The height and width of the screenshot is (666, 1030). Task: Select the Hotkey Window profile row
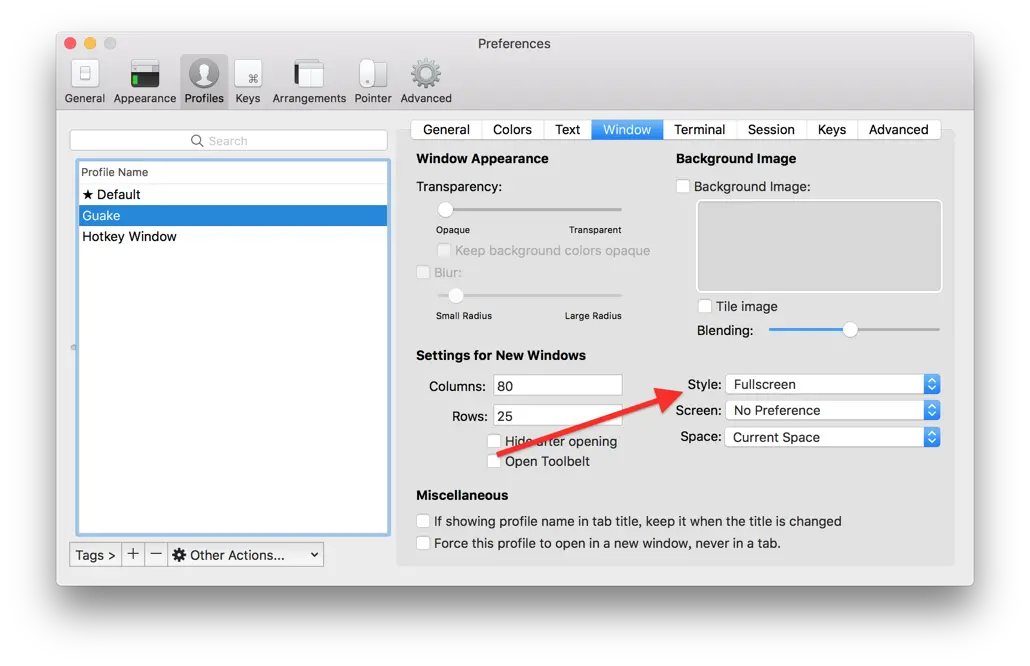(x=233, y=236)
